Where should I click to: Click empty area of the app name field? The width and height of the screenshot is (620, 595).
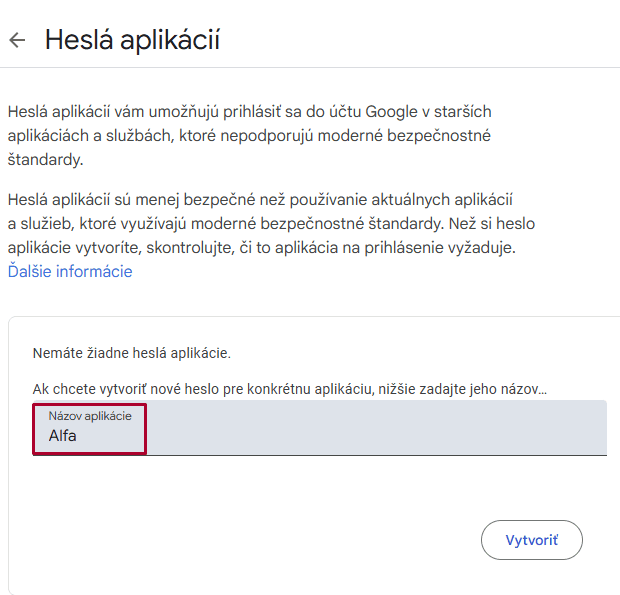(400, 430)
